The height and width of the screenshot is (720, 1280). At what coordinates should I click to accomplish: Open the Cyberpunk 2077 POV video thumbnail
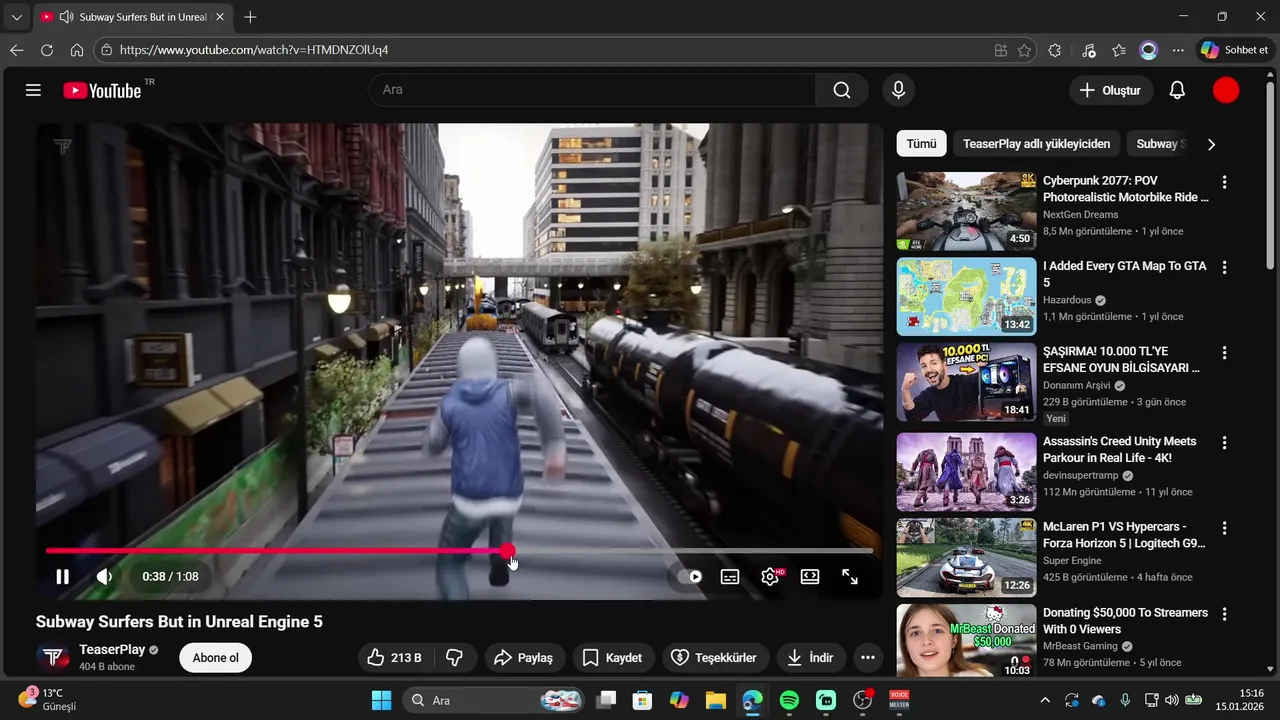(x=966, y=211)
